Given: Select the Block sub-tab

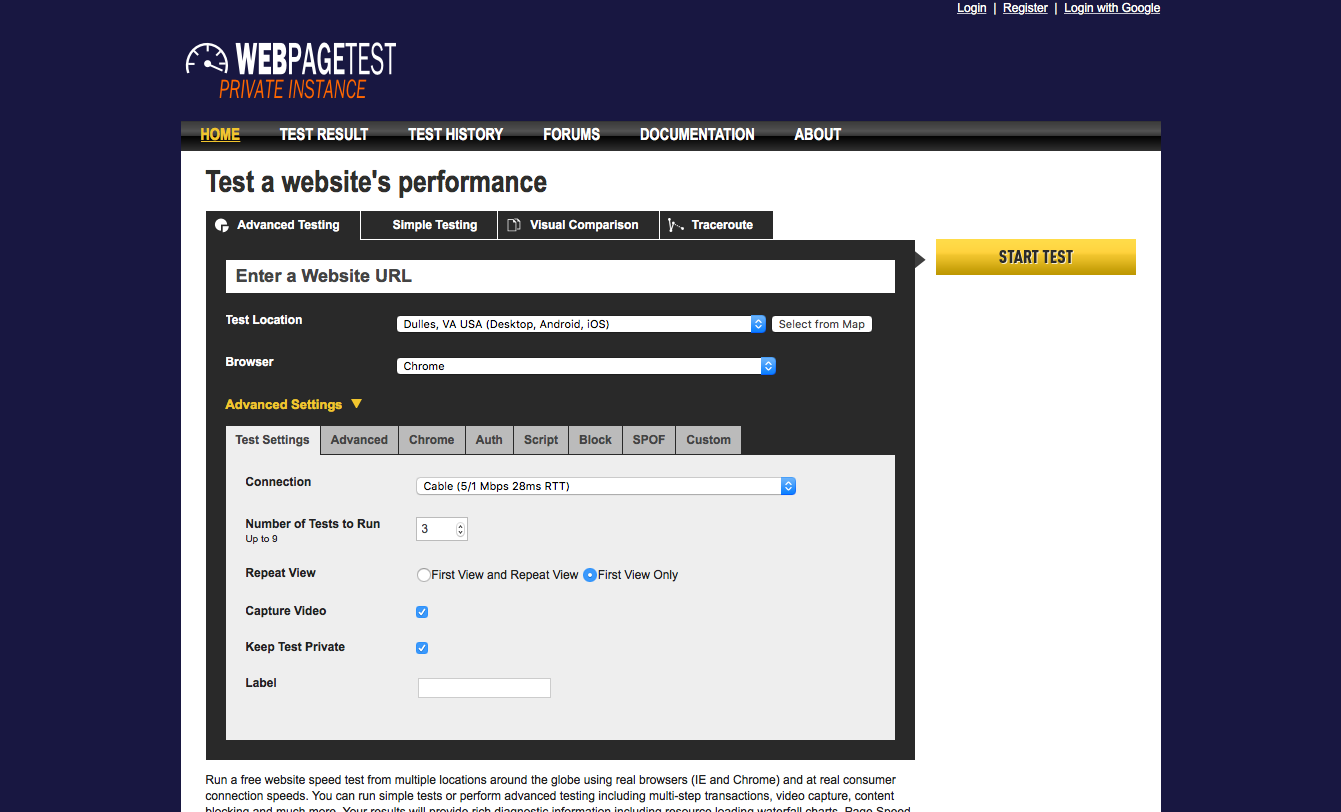Looking at the screenshot, I should click(x=595, y=440).
